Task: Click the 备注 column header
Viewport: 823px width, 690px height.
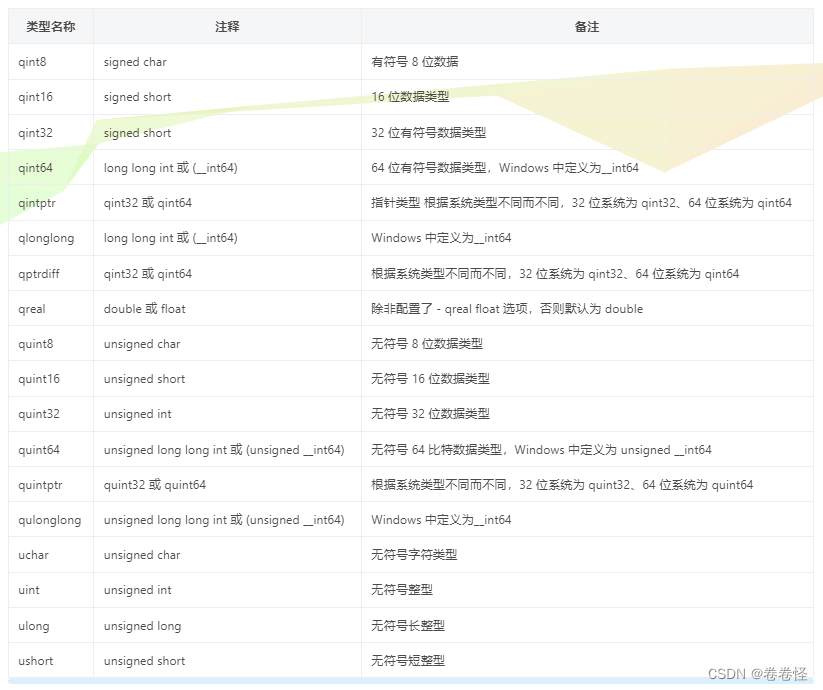Action: pos(587,27)
